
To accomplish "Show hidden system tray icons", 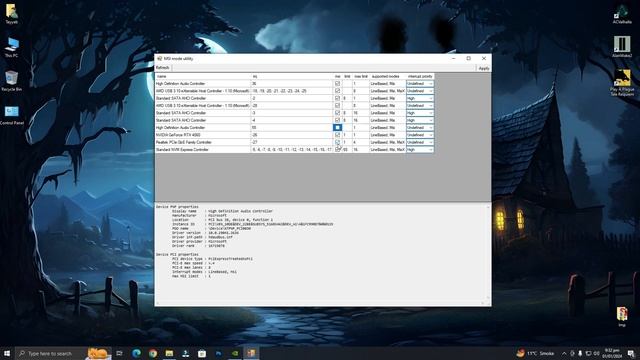I will click(x=564, y=353).
